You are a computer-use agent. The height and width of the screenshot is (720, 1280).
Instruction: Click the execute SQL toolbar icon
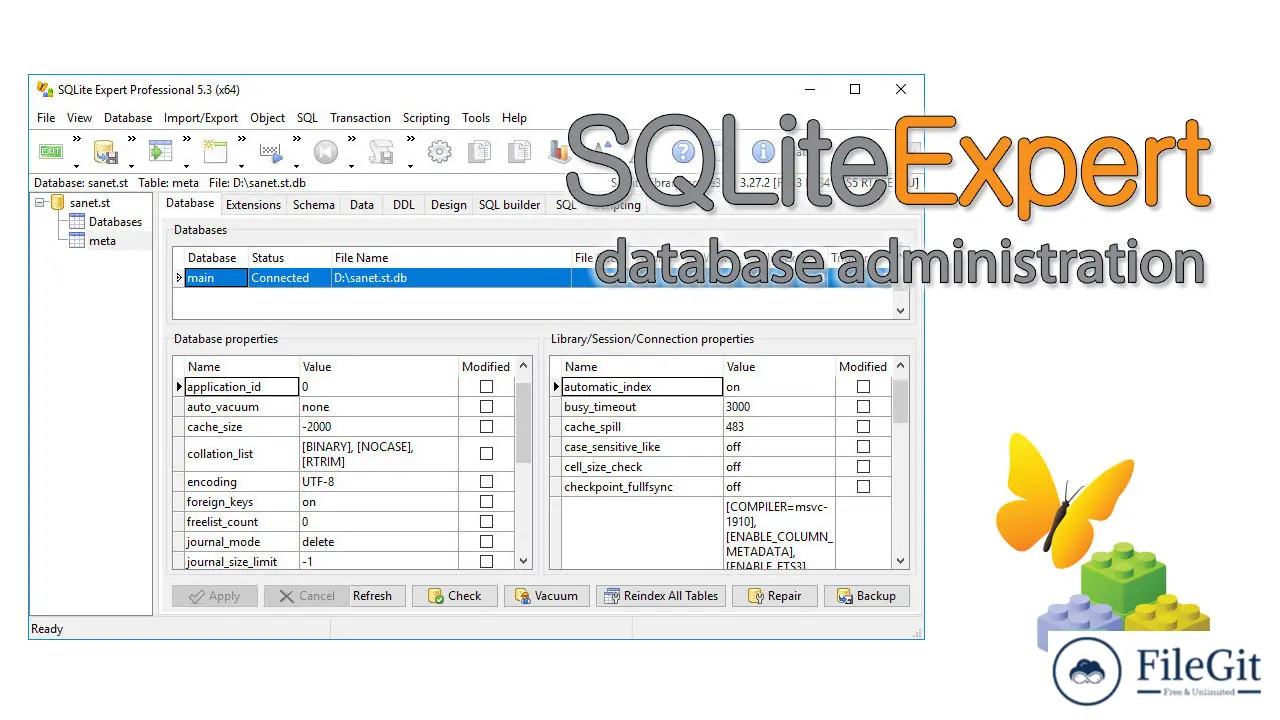pyautogui.click(x=270, y=152)
